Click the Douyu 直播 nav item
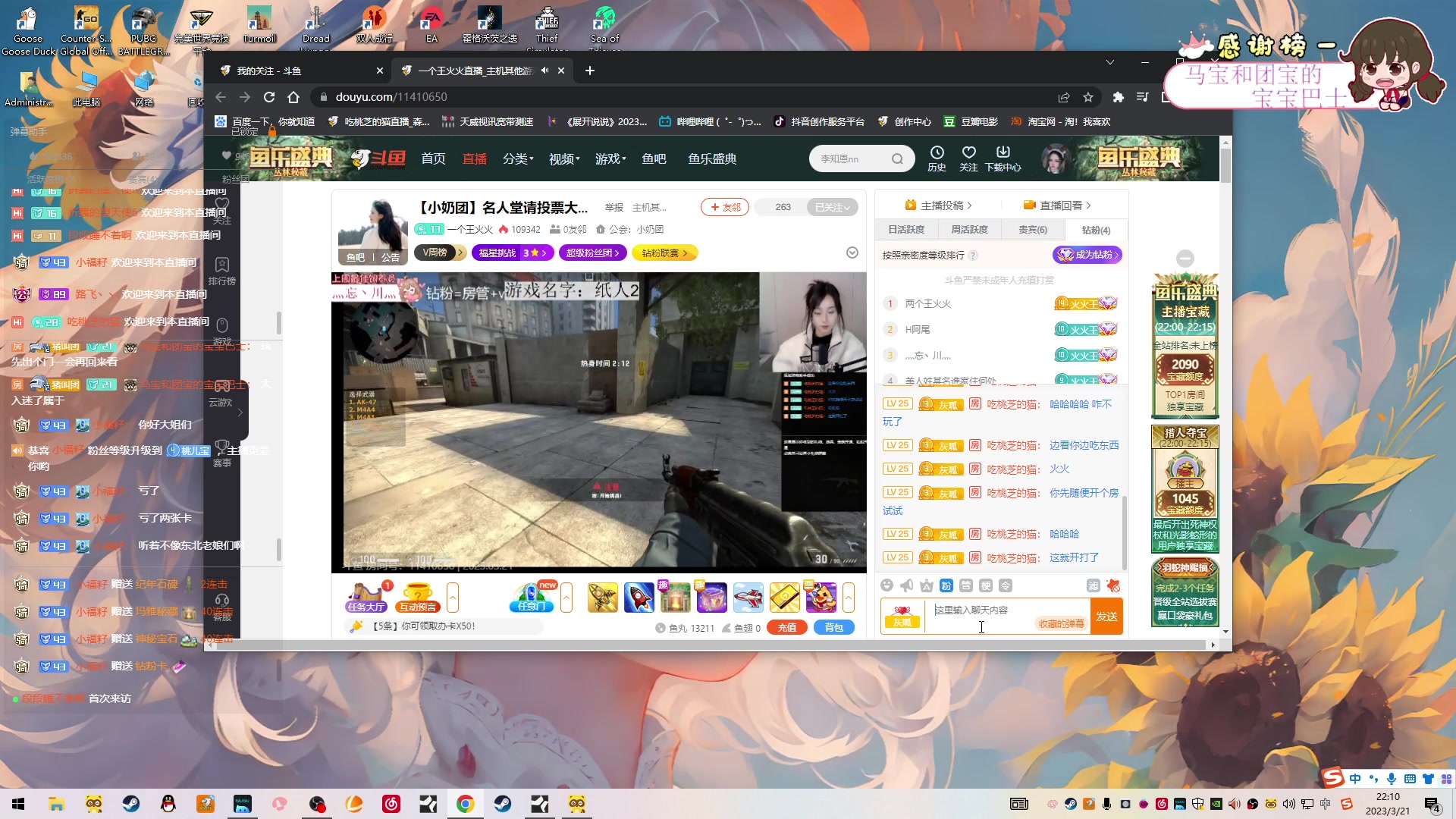This screenshot has width=1456, height=819. coord(475,158)
